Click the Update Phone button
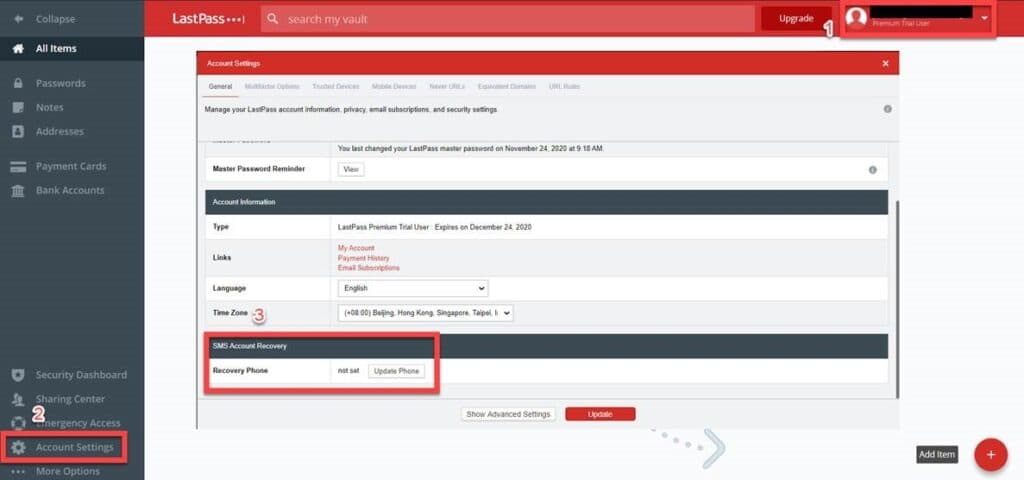 [396, 371]
